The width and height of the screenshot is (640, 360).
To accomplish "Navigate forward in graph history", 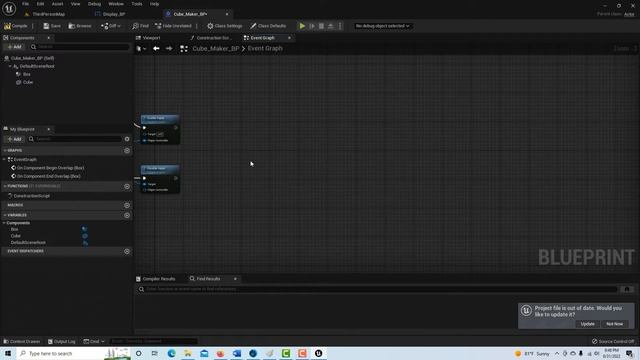I will 169,49.
